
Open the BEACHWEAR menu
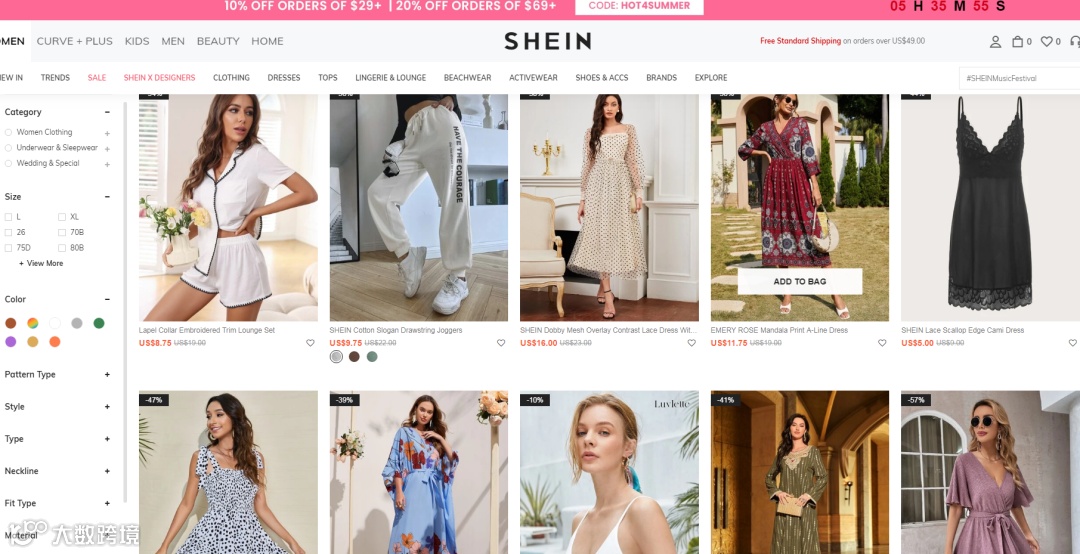click(x=468, y=78)
